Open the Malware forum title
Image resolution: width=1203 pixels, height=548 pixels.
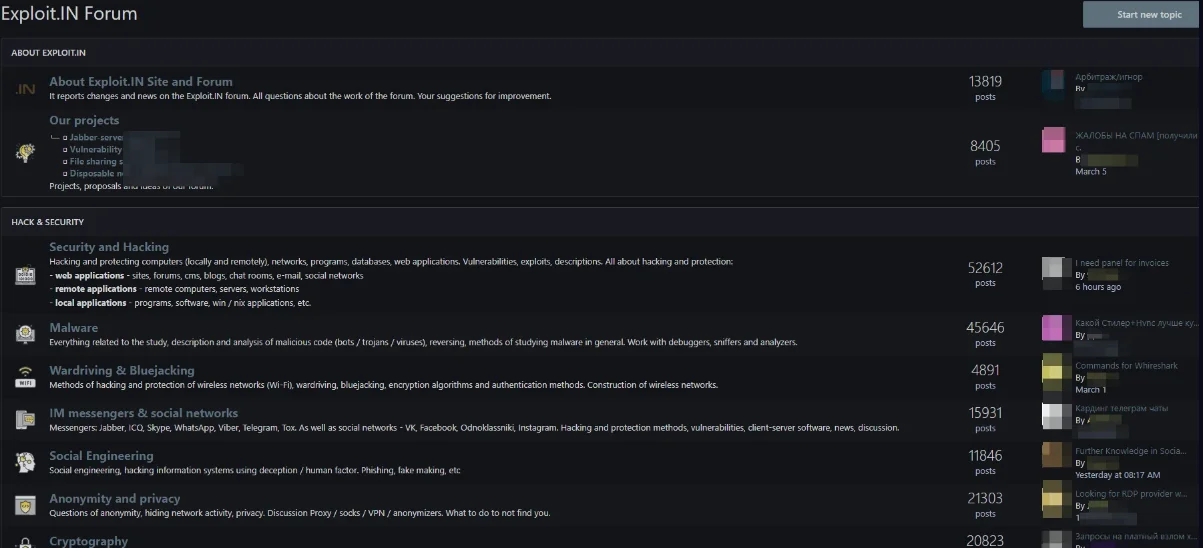74,328
